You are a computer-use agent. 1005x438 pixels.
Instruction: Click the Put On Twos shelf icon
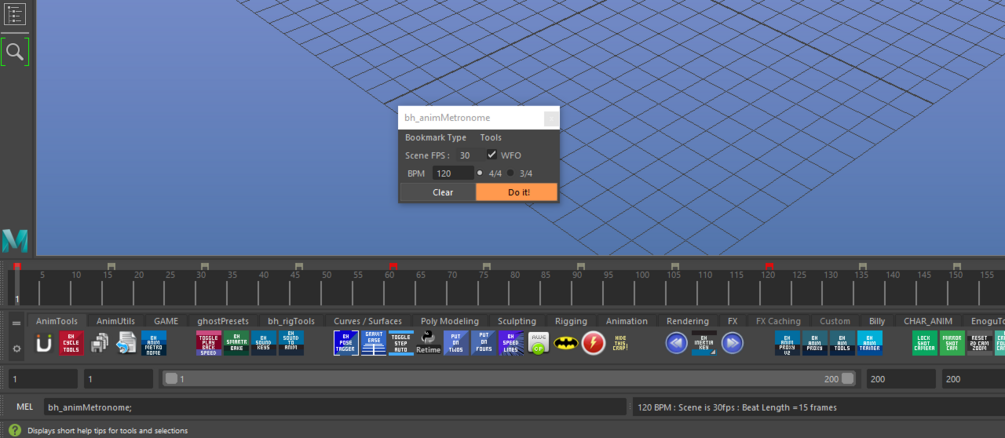(x=456, y=343)
